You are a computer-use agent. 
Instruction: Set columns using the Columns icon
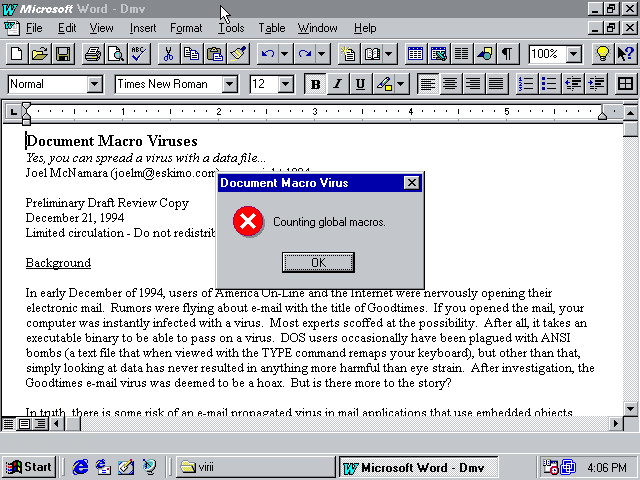pos(462,54)
